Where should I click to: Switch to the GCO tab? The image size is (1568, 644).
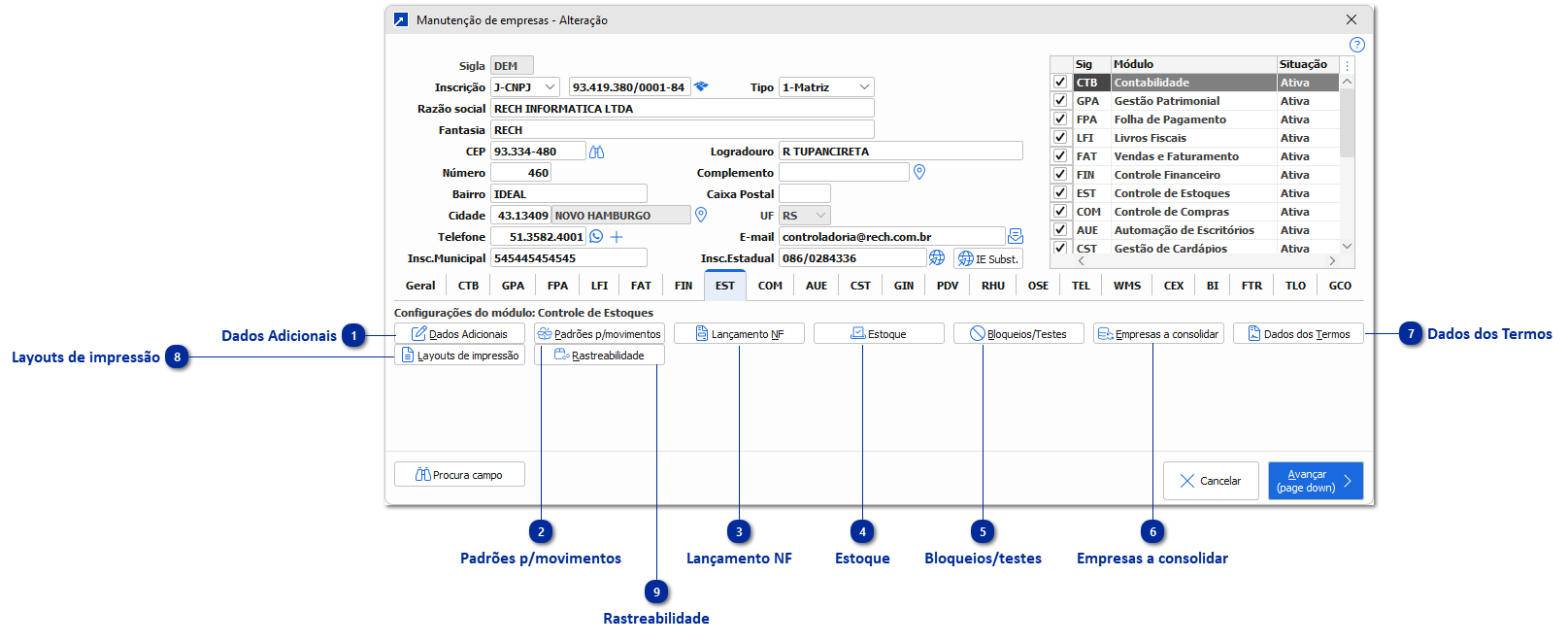point(1340,286)
